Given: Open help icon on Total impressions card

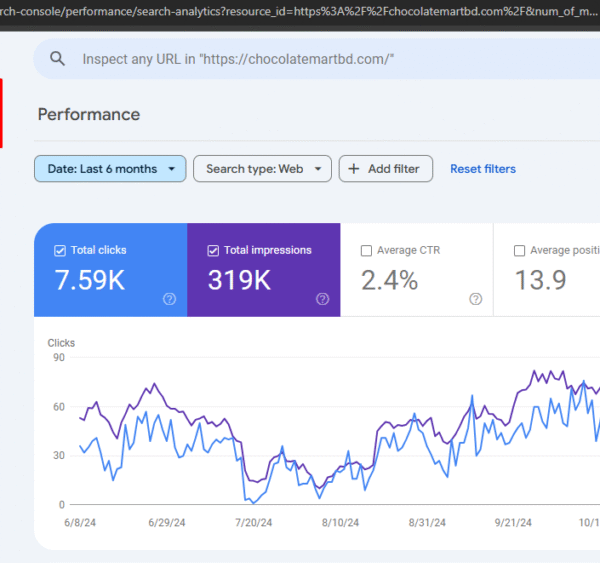Looking at the screenshot, I should (x=323, y=299).
